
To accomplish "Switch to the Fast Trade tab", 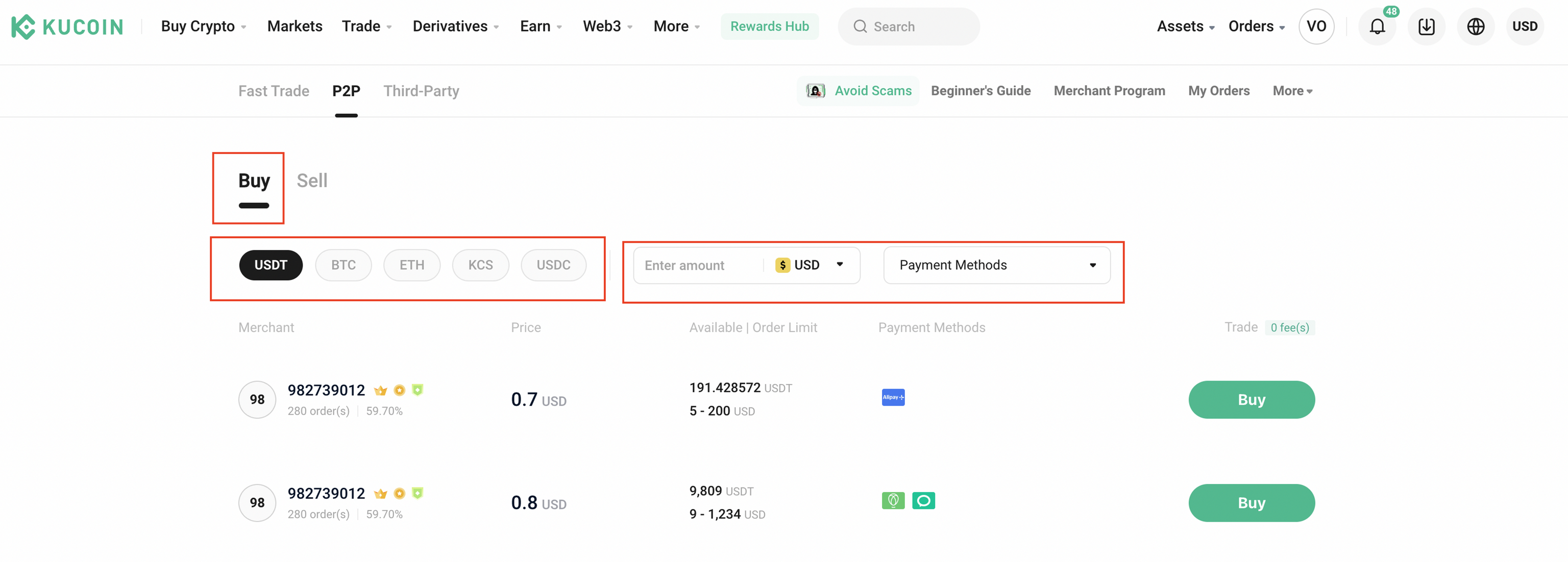I will (273, 91).
